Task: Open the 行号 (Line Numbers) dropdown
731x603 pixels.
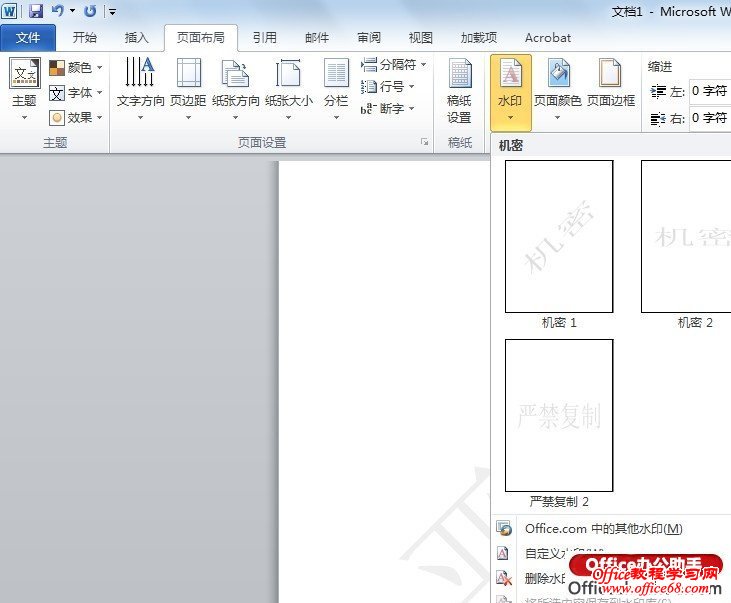Action: tap(388, 86)
